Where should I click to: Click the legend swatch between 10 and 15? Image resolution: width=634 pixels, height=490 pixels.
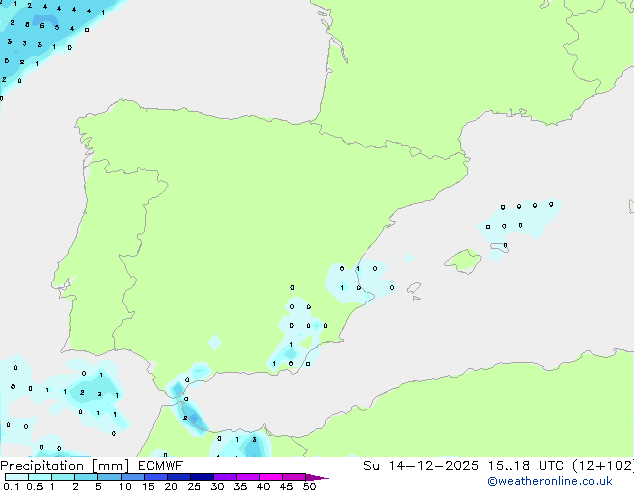coord(132,477)
